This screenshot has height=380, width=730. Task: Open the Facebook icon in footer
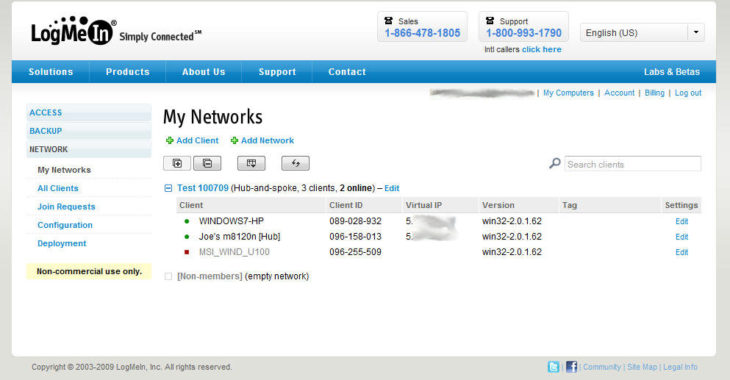click(571, 367)
